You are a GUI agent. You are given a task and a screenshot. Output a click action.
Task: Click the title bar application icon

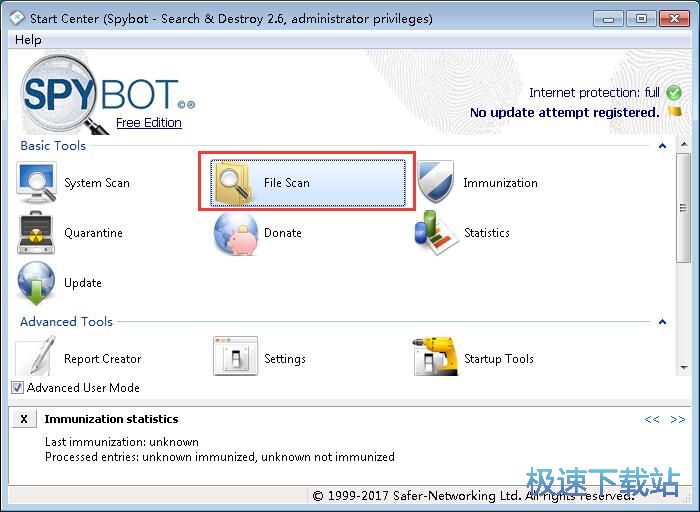click(17, 18)
